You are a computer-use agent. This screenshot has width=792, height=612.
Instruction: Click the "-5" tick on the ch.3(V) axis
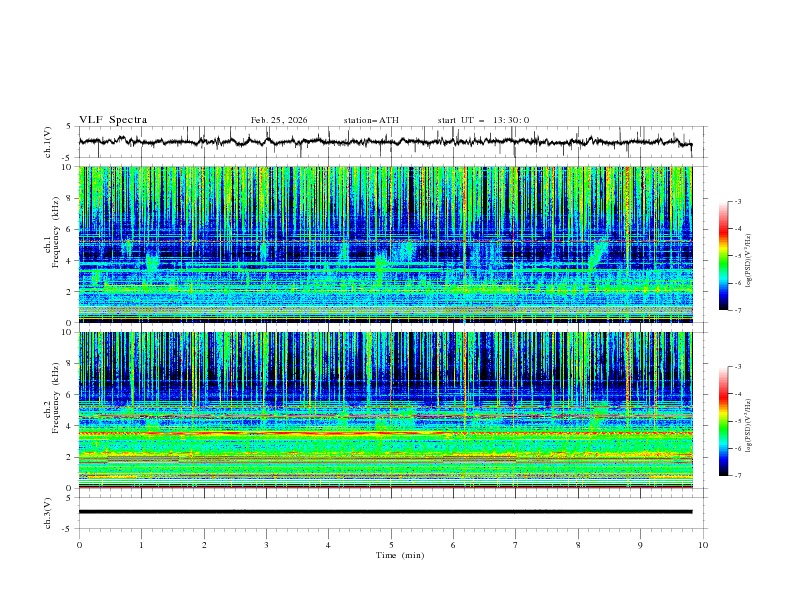tap(67, 529)
